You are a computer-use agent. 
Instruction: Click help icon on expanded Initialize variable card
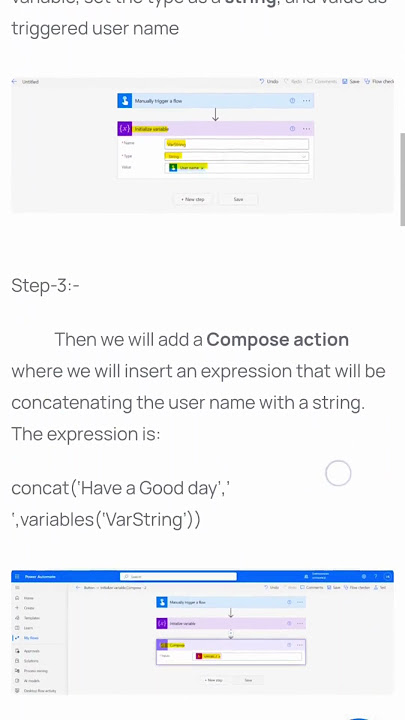[292, 129]
